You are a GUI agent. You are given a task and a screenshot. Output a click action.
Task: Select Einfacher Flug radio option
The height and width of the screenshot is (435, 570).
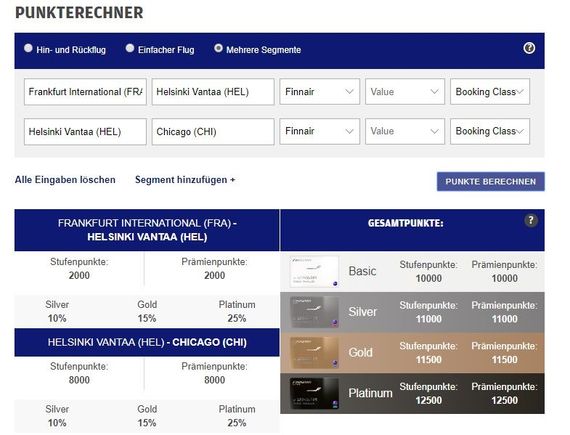(130, 48)
